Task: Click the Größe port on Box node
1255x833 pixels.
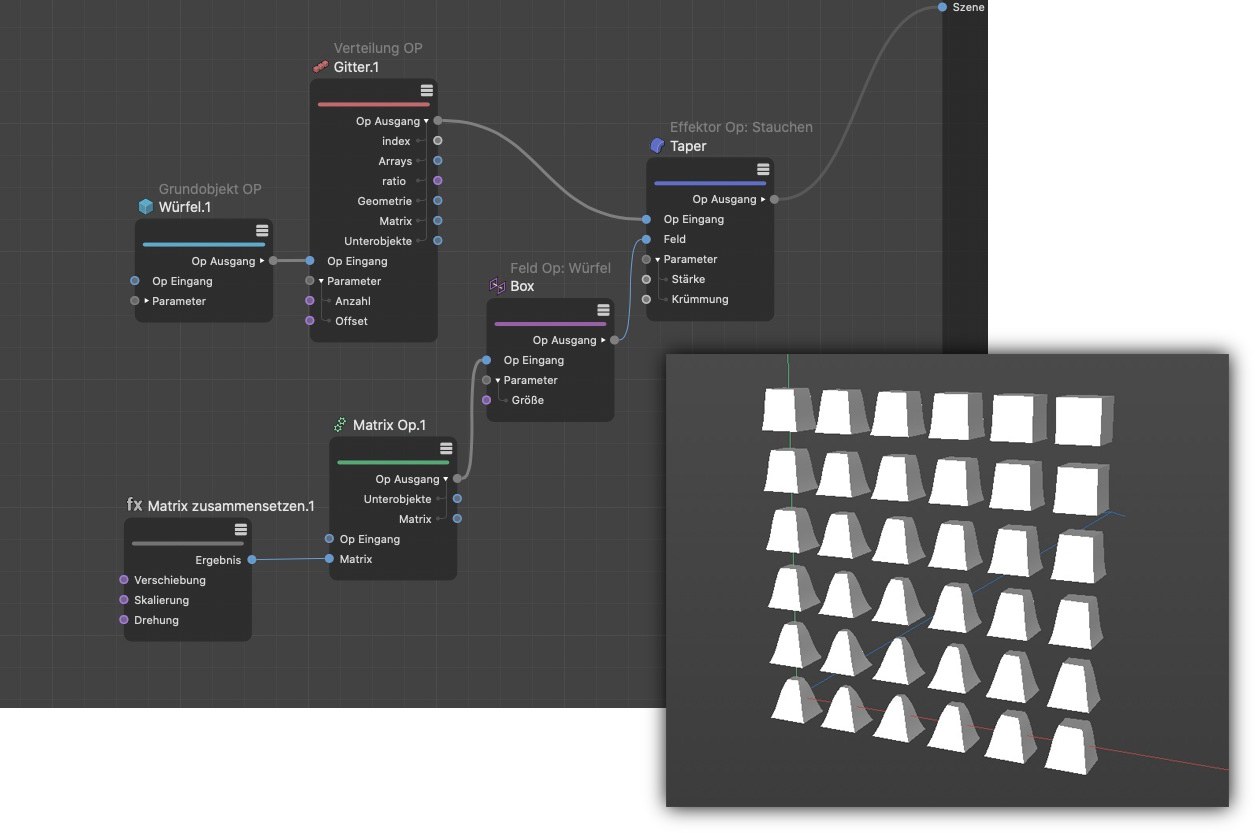Action: click(487, 400)
